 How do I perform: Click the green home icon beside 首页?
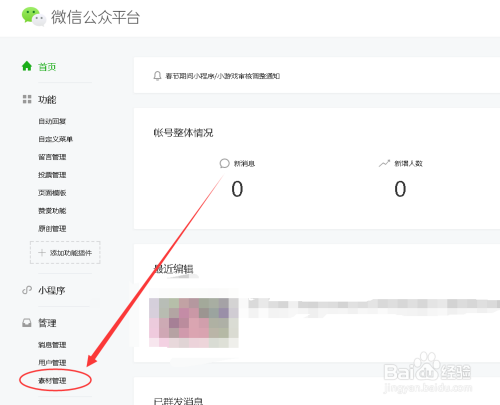pyautogui.click(x=27, y=66)
